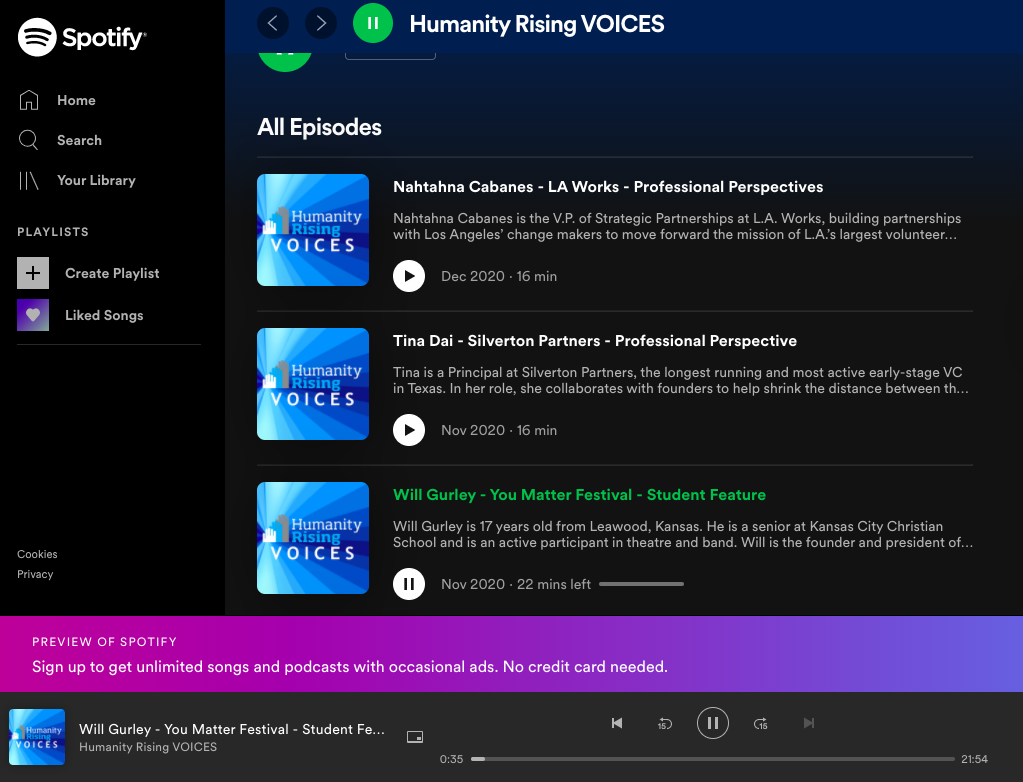The width and height of the screenshot is (1023, 782).
Task: Click the Liked Songs heart icon
Action: [33, 315]
